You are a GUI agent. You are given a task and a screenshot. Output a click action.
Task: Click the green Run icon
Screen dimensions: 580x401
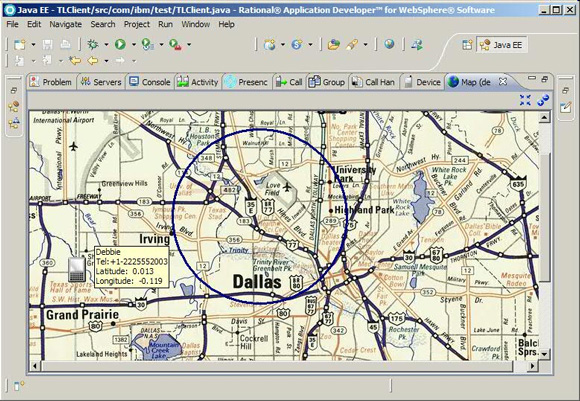120,44
